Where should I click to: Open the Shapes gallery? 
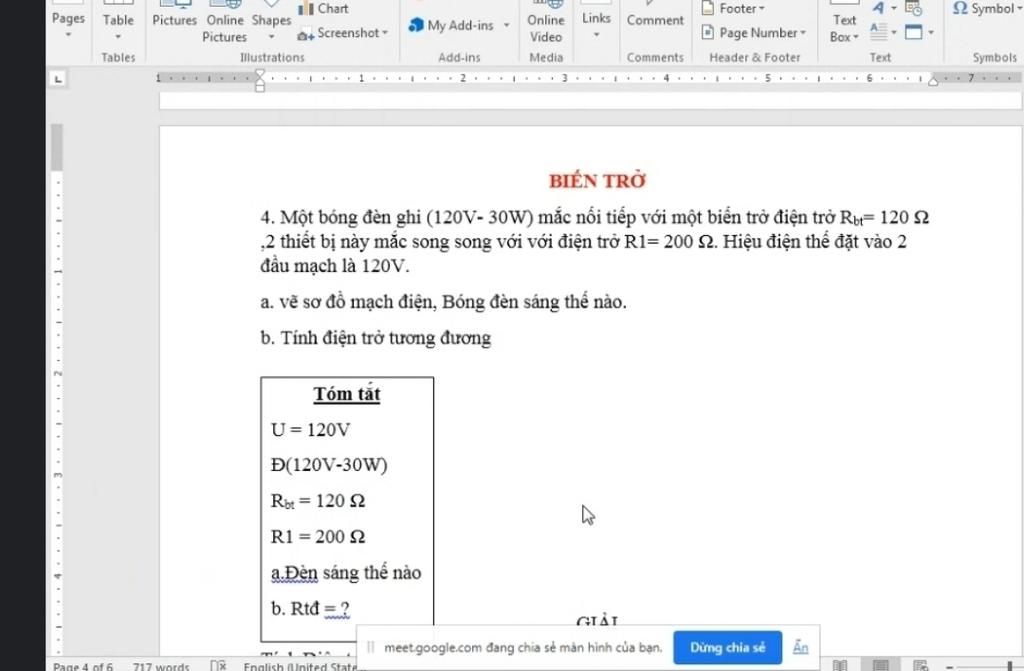(271, 22)
